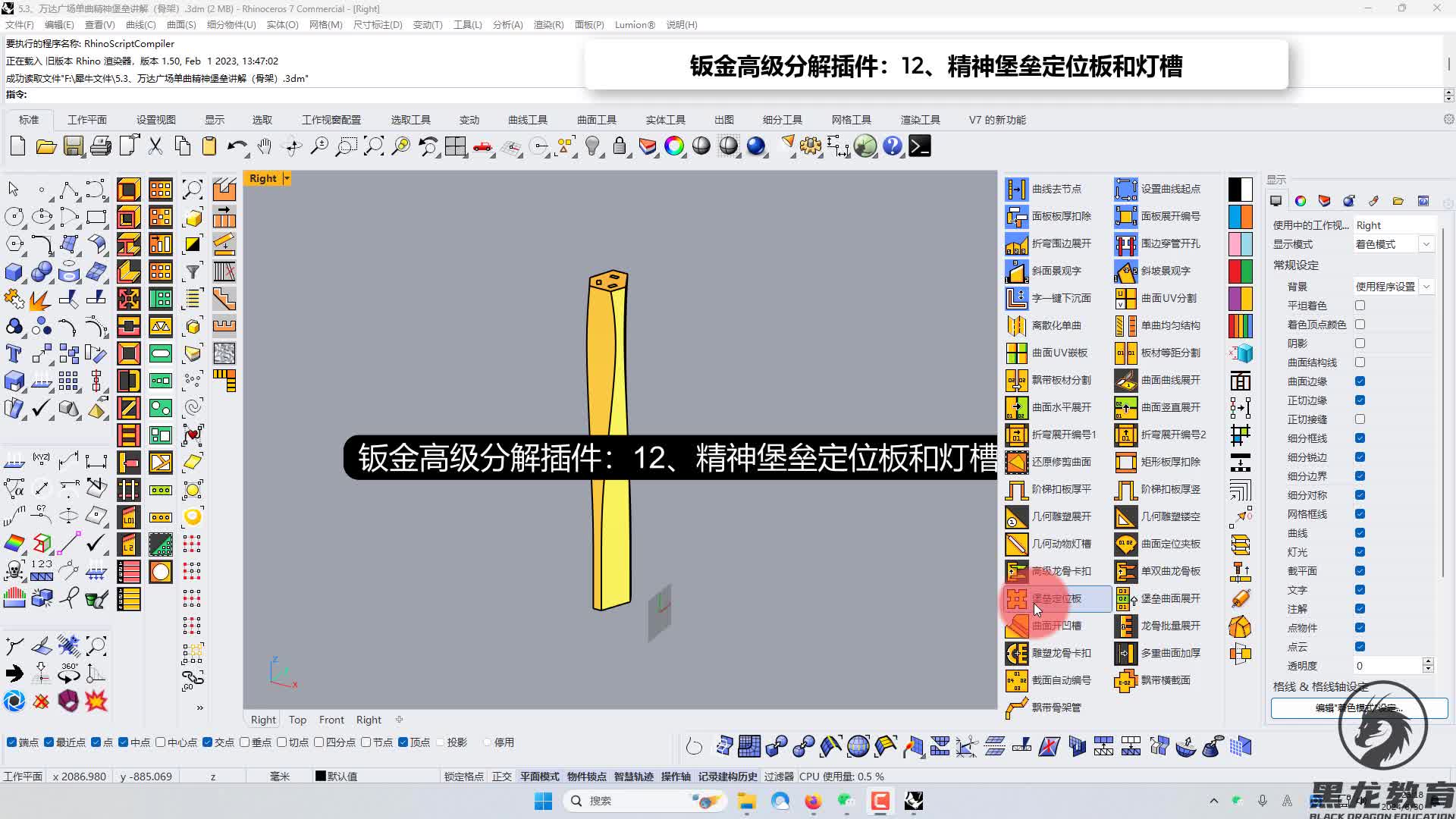The height and width of the screenshot is (819, 1456).
Task: Toggle the 阴影 display checkbox
Action: [1360, 344]
